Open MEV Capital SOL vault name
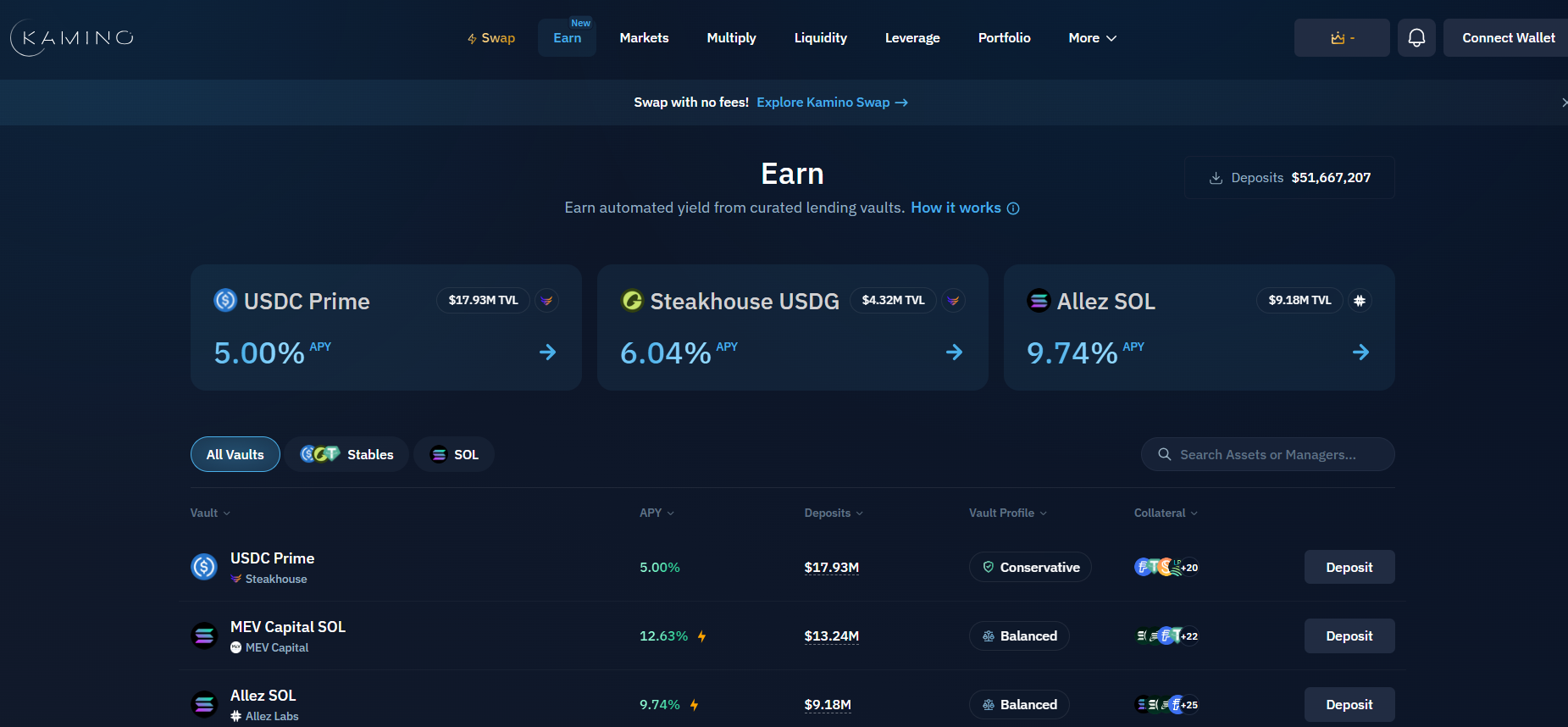Viewport: 1568px width, 727px height. (x=288, y=627)
